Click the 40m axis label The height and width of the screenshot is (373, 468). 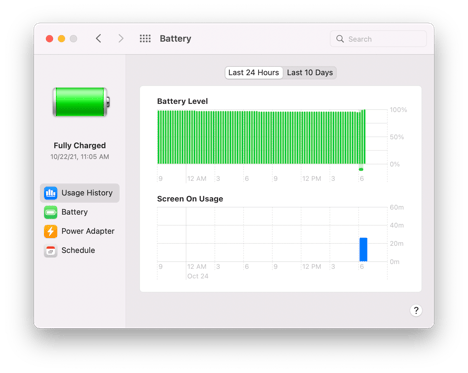pyautogui.click(x=397, y=225)
